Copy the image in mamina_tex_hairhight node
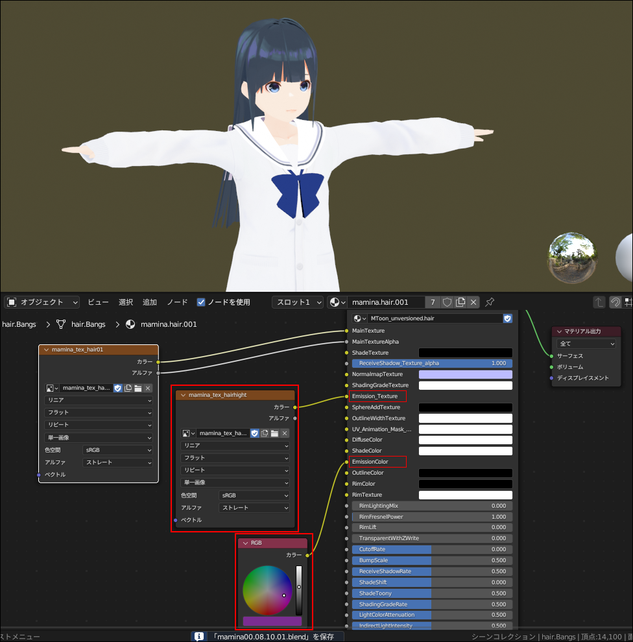This screenshot has height=642, width=633. 265,433
